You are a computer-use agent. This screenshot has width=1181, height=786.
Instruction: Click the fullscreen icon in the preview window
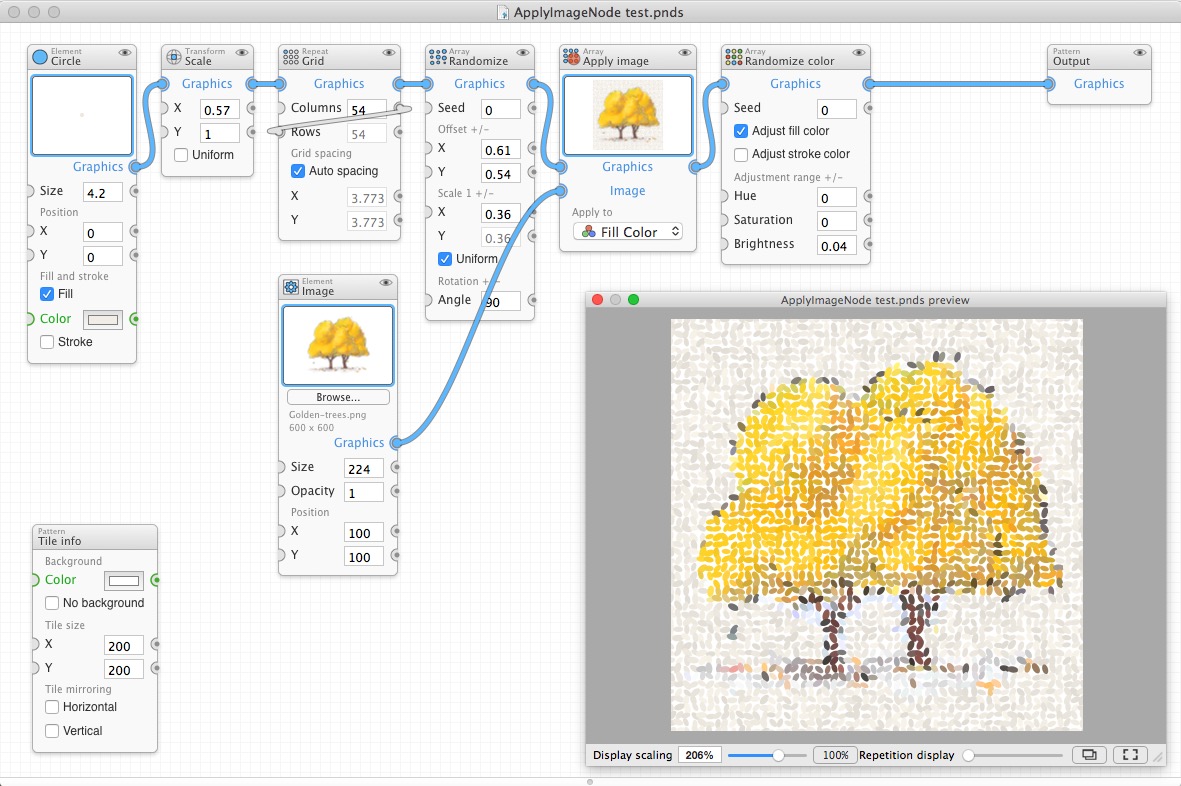point(1130,755)
